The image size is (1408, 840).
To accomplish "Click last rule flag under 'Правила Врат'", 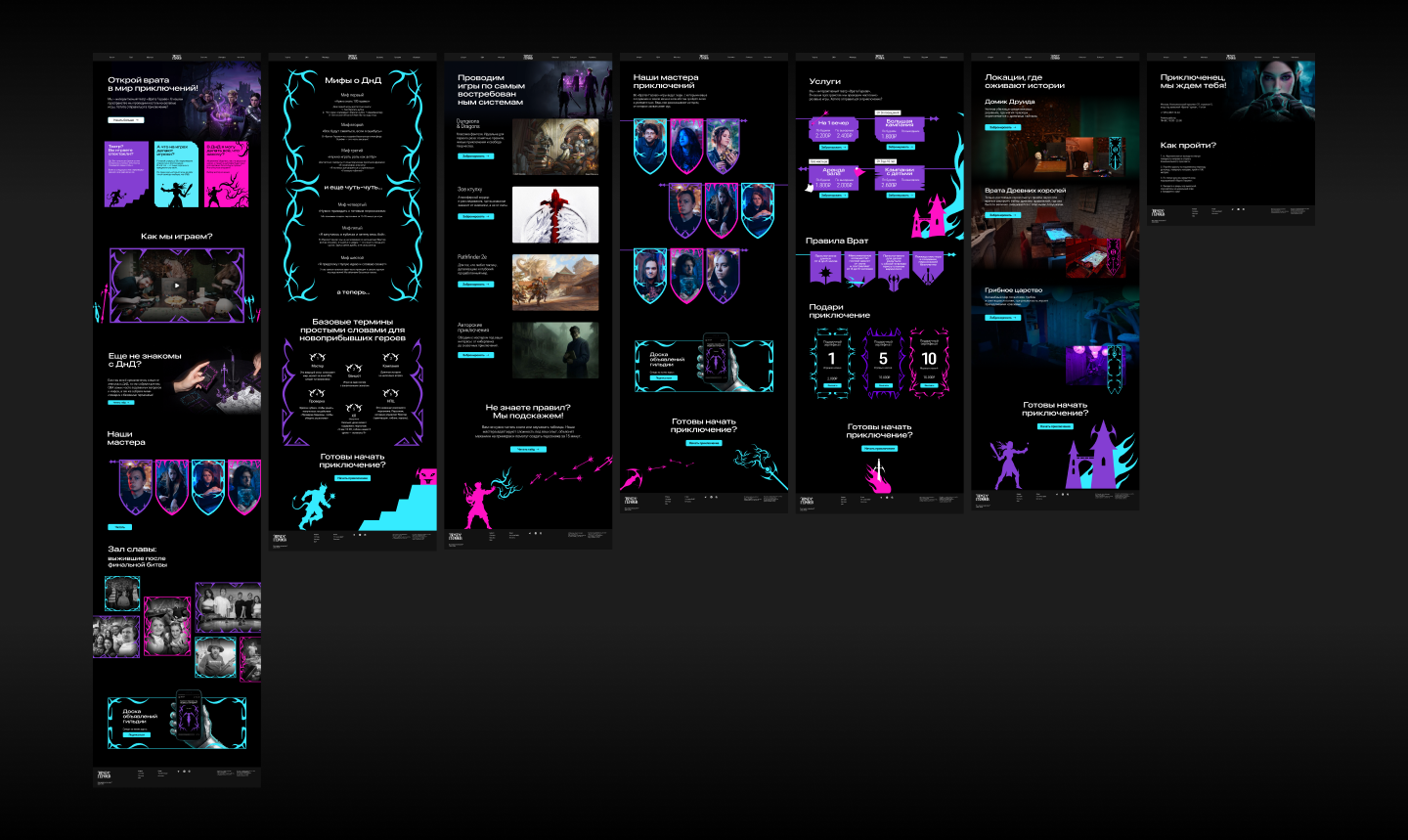I will [928, 269].
